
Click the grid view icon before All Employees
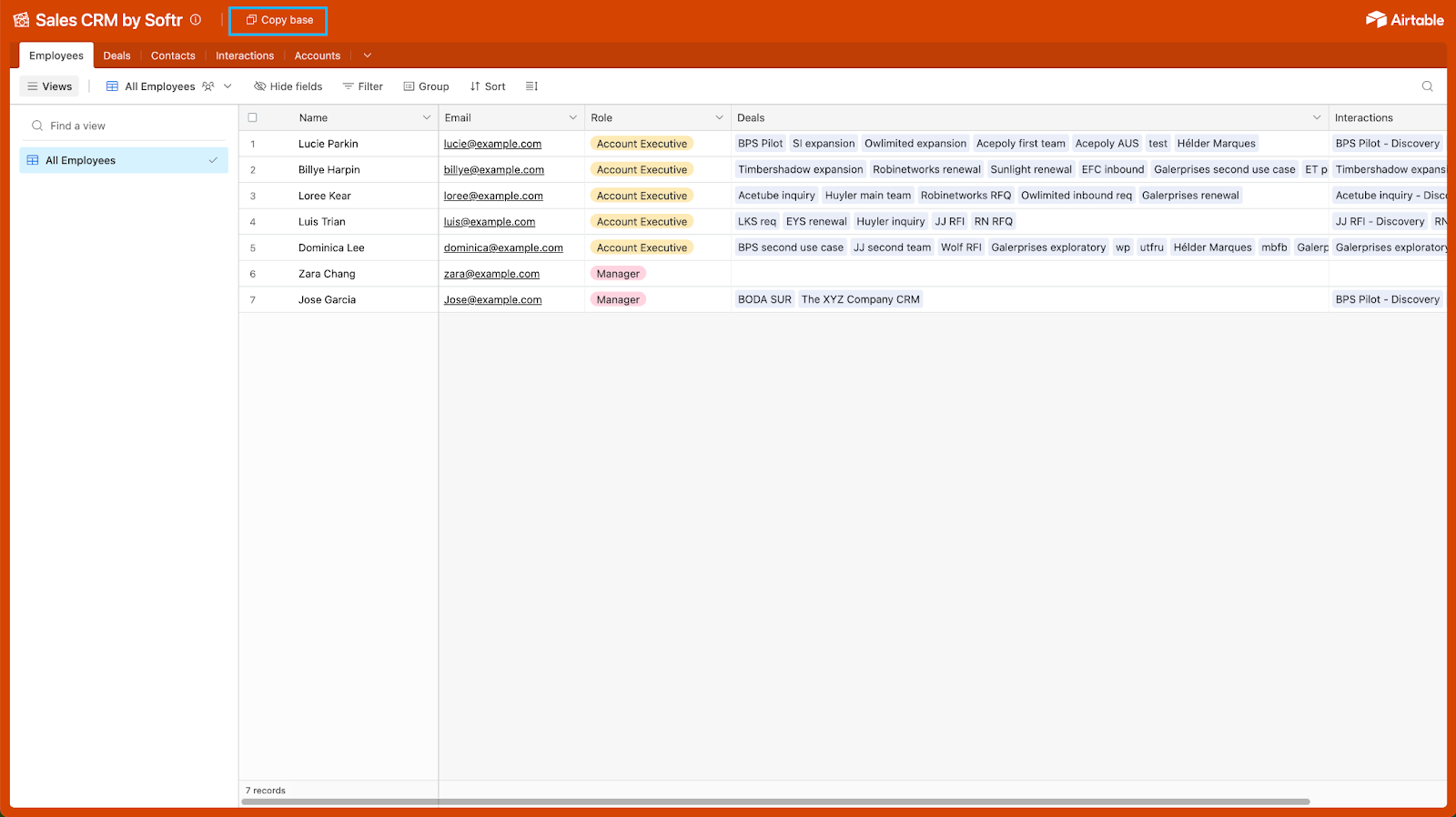(112, 86)
